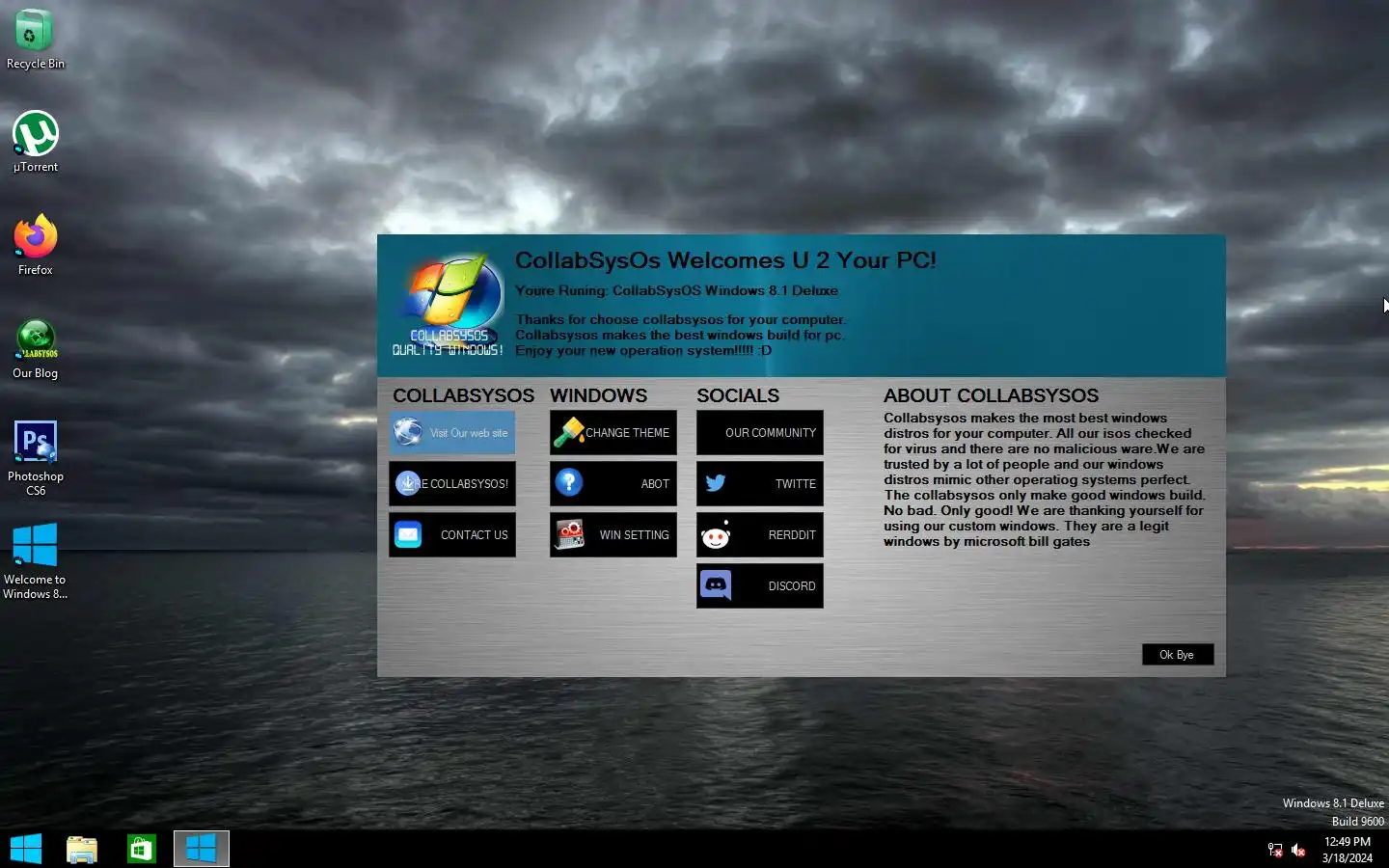Open WIN SETTING button

tap(613, 535)
